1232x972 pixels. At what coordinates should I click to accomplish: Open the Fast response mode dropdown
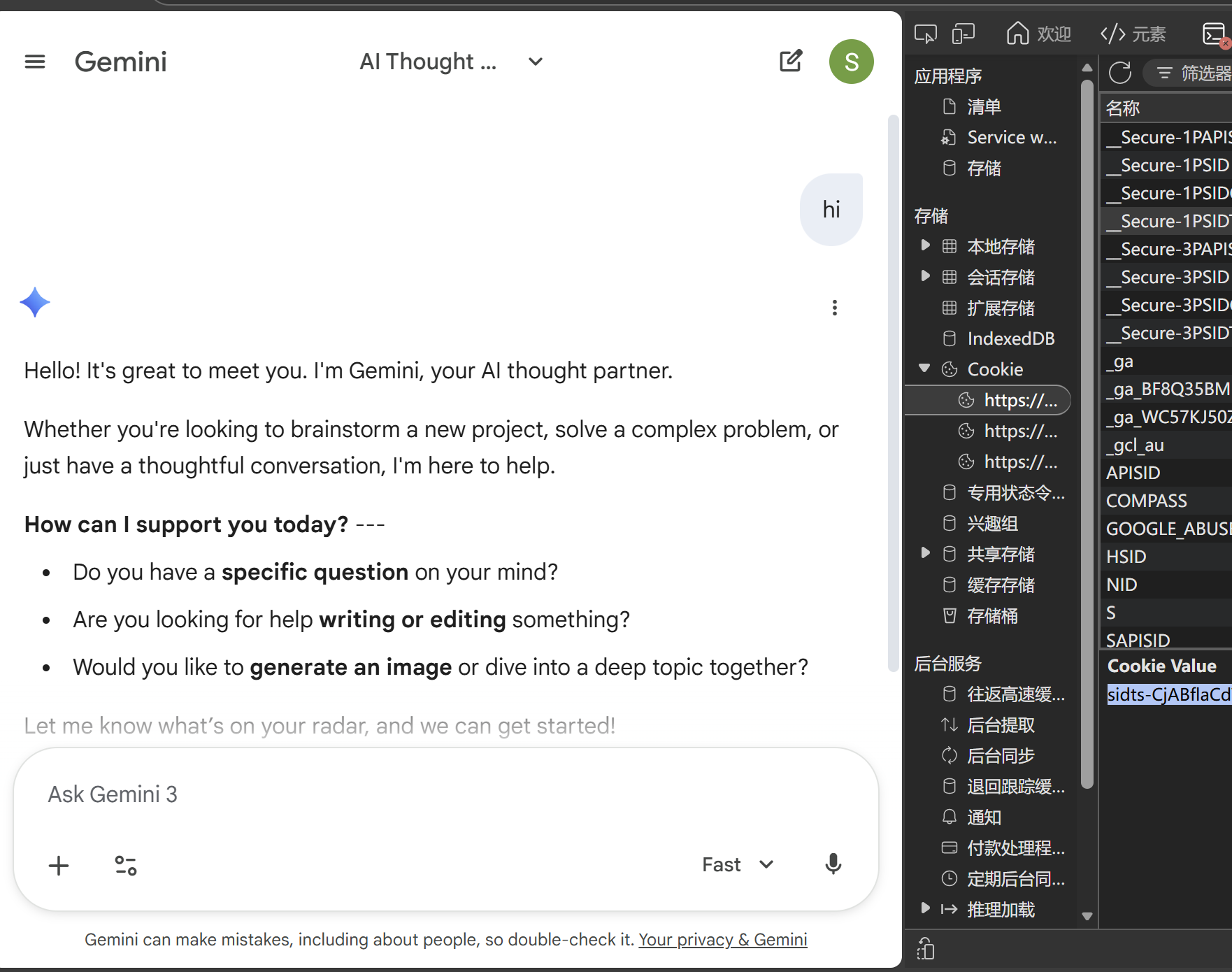coord(736,864)
